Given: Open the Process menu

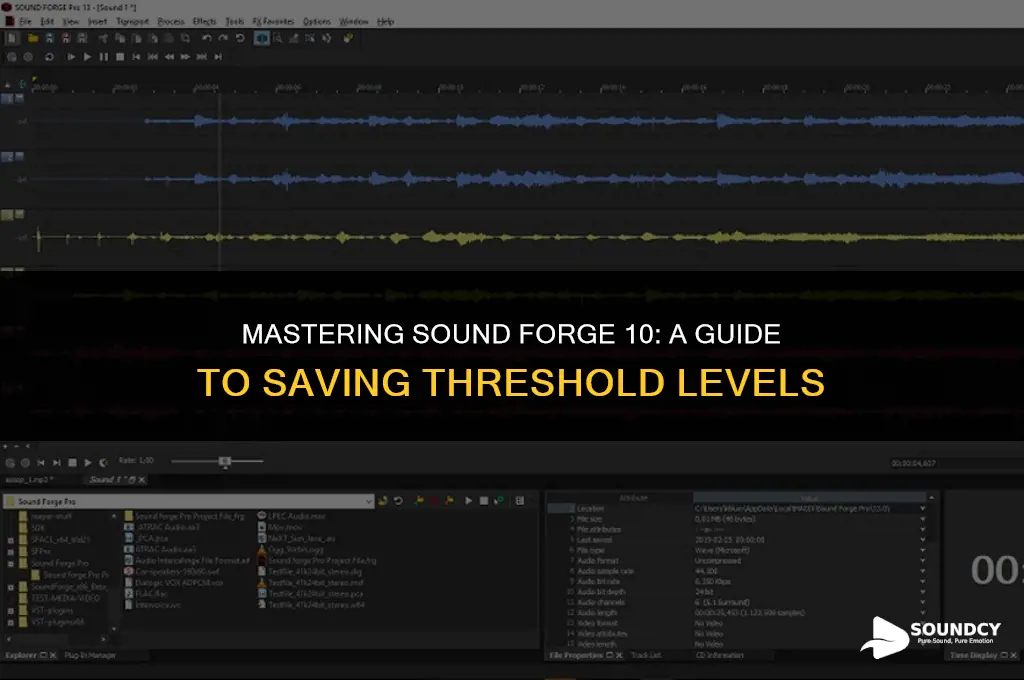Looking at the screenshot, I should point(171,22).
